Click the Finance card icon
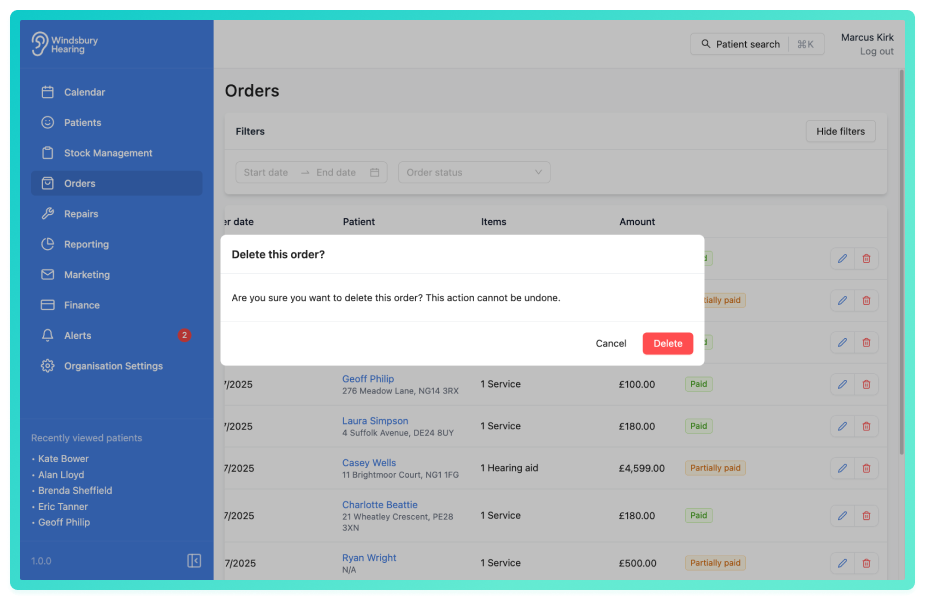The image size is (925, 600). pyautogui.click(x=48, y=305)
